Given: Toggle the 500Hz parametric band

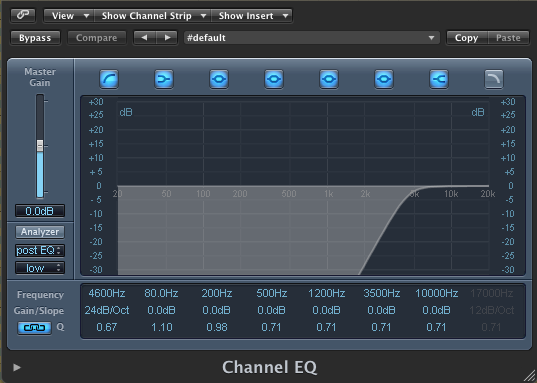Looking at the screenshot, I should click(274, 79).
